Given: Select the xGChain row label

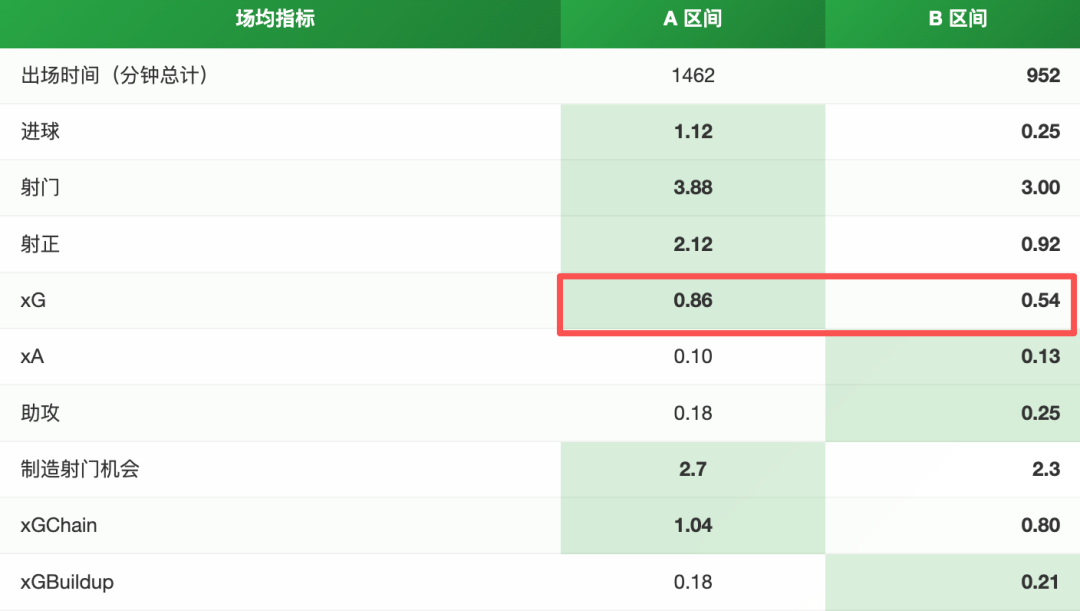Looking at the screenshot, I should coord(59,525).
